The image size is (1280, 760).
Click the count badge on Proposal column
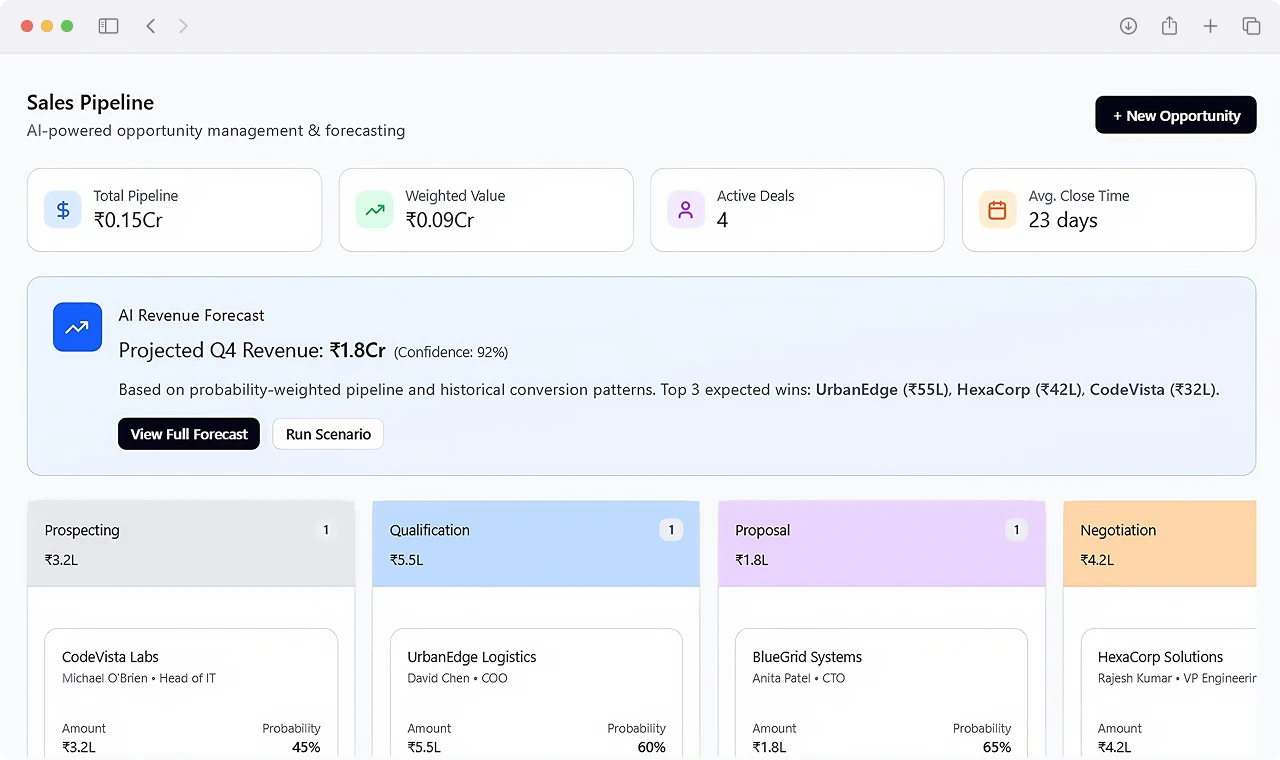pos(1017,530)
